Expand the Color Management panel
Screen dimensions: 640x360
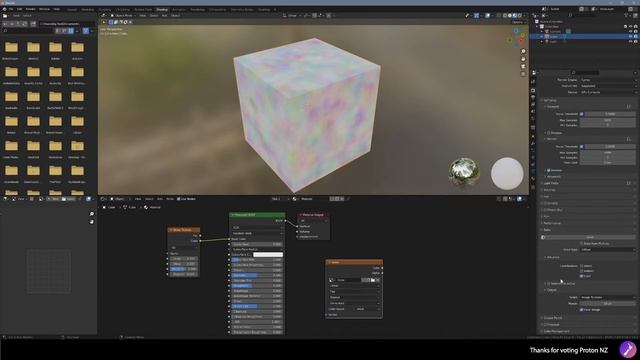(x=556, y=331)
